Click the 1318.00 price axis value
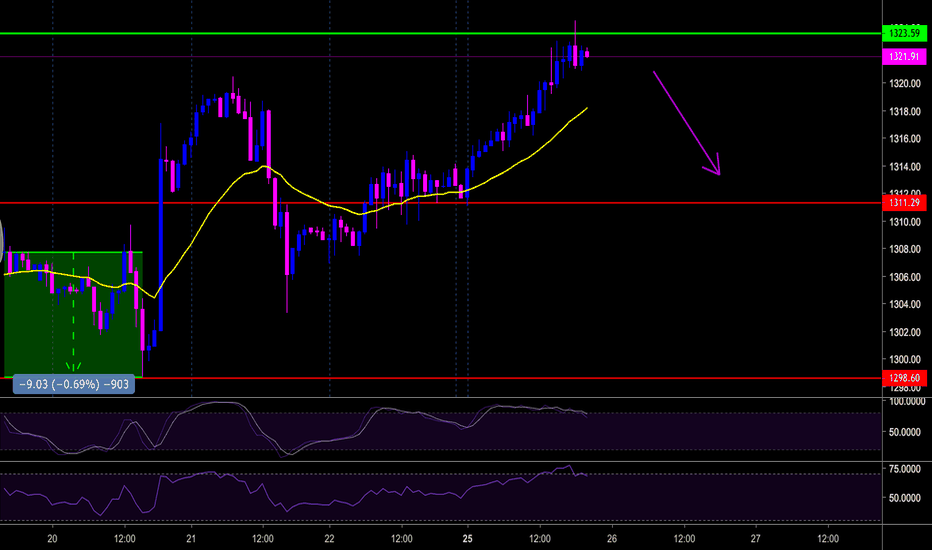Image resolution: width=932 pixels, height=550 pixels. coord(905,111)
